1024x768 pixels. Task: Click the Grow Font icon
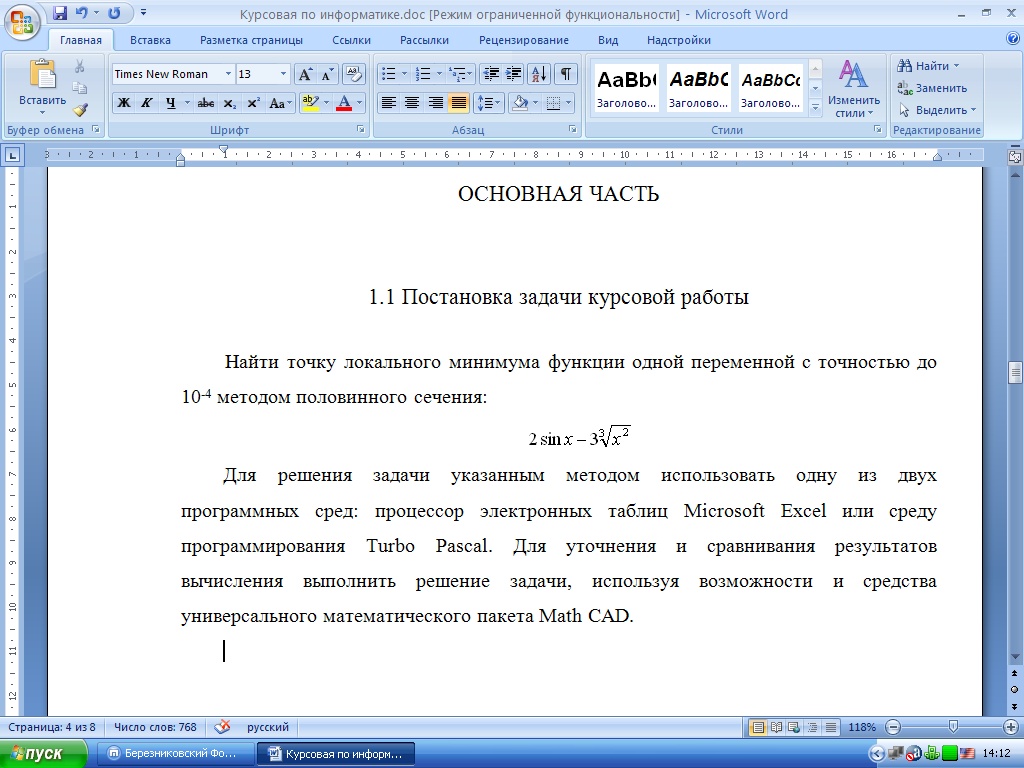[x=305, y=74]
